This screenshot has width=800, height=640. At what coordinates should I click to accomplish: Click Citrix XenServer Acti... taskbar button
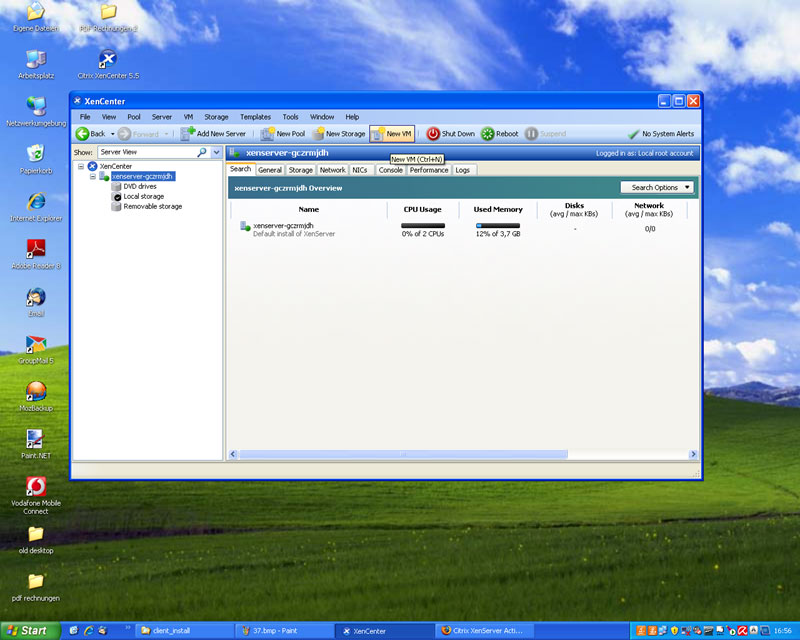point(487,631)
